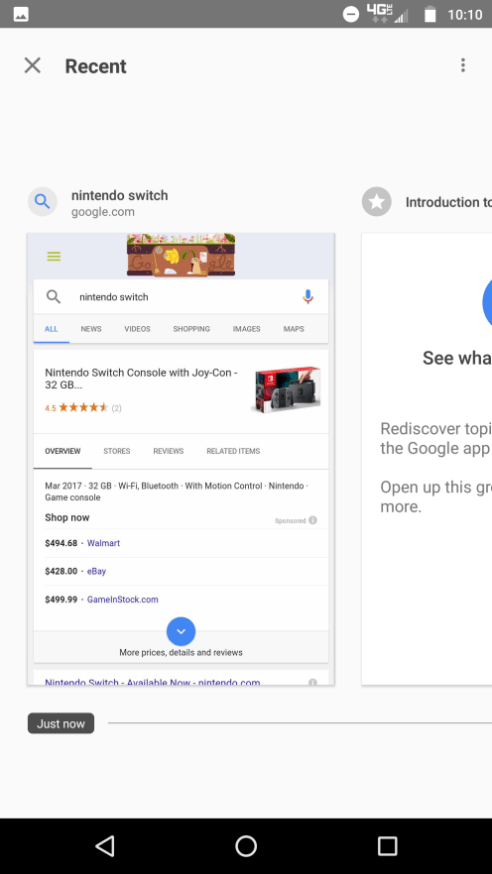The image size is (492, 874).
Task: Tap the Android home navigation button
Action: click(246, 846)
